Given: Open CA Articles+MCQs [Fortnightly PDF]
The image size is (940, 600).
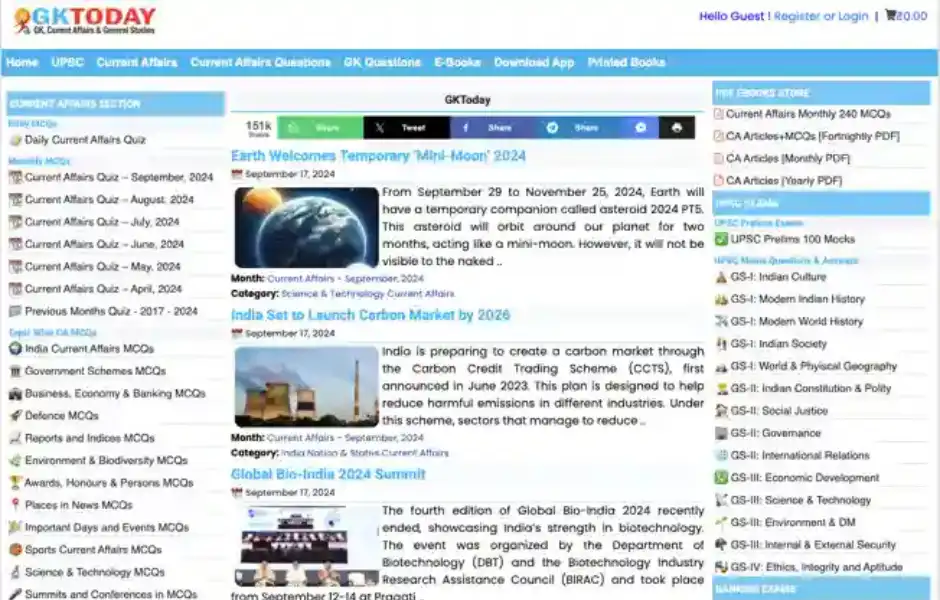Looking at the screenshot, I should point(812,136).
